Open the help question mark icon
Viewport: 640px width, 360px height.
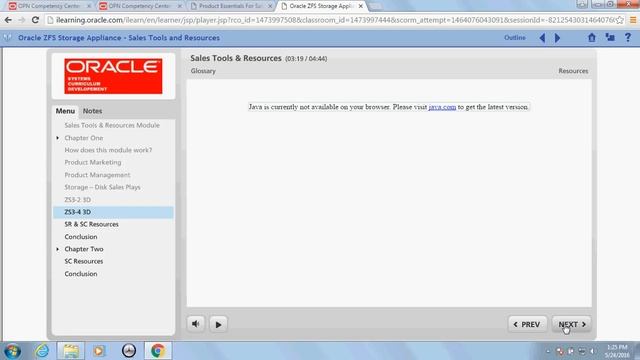(x=628, y=38)
